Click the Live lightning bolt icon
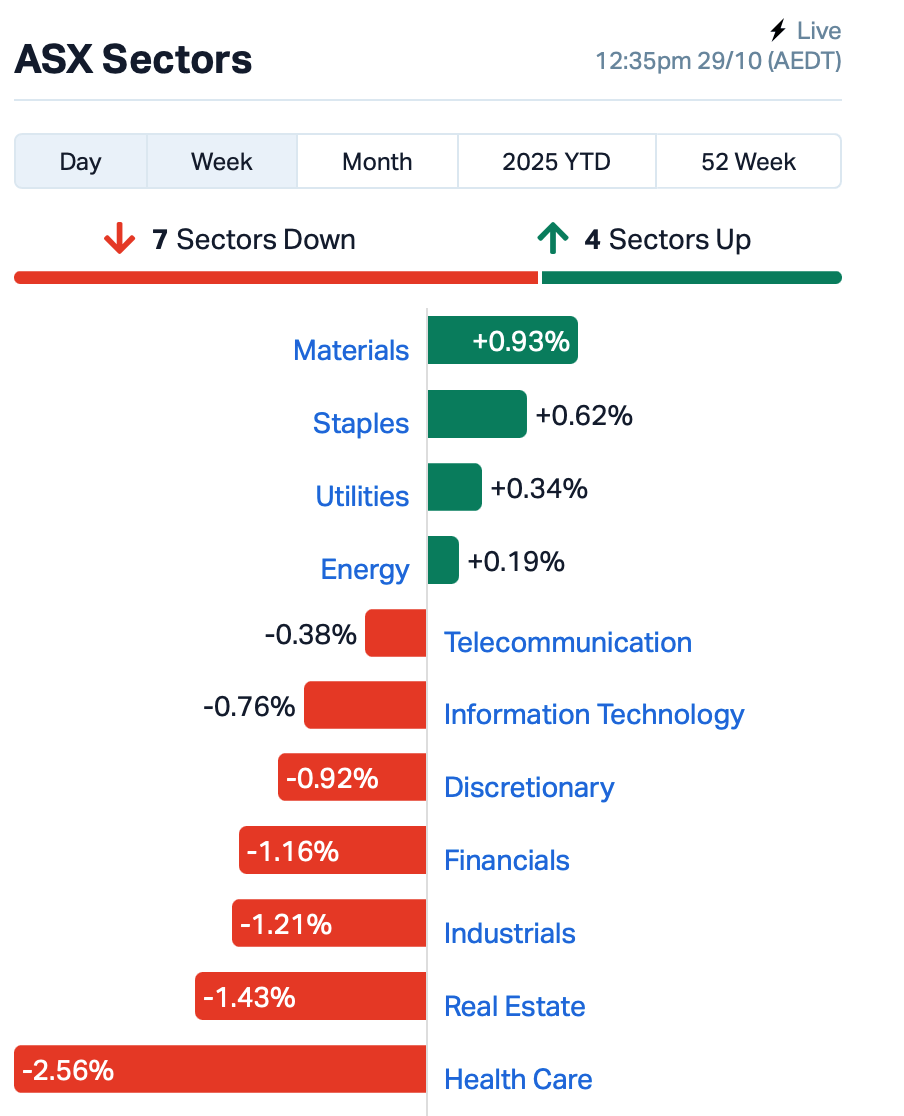Image resolution: width=904 pixels, height=1116 pixels. click(x=778, y=31)
